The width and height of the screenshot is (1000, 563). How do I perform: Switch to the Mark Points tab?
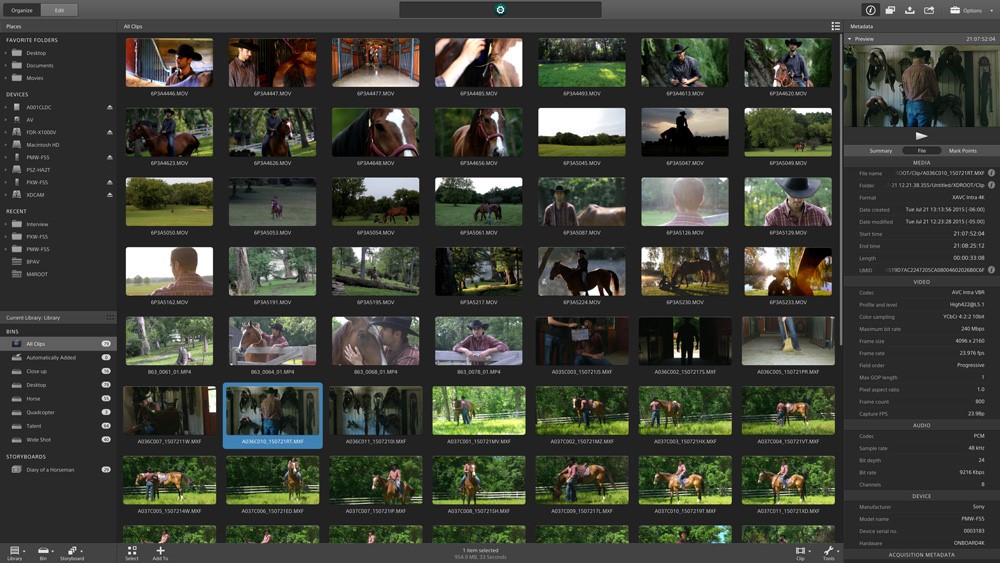[x=962, y=150]
